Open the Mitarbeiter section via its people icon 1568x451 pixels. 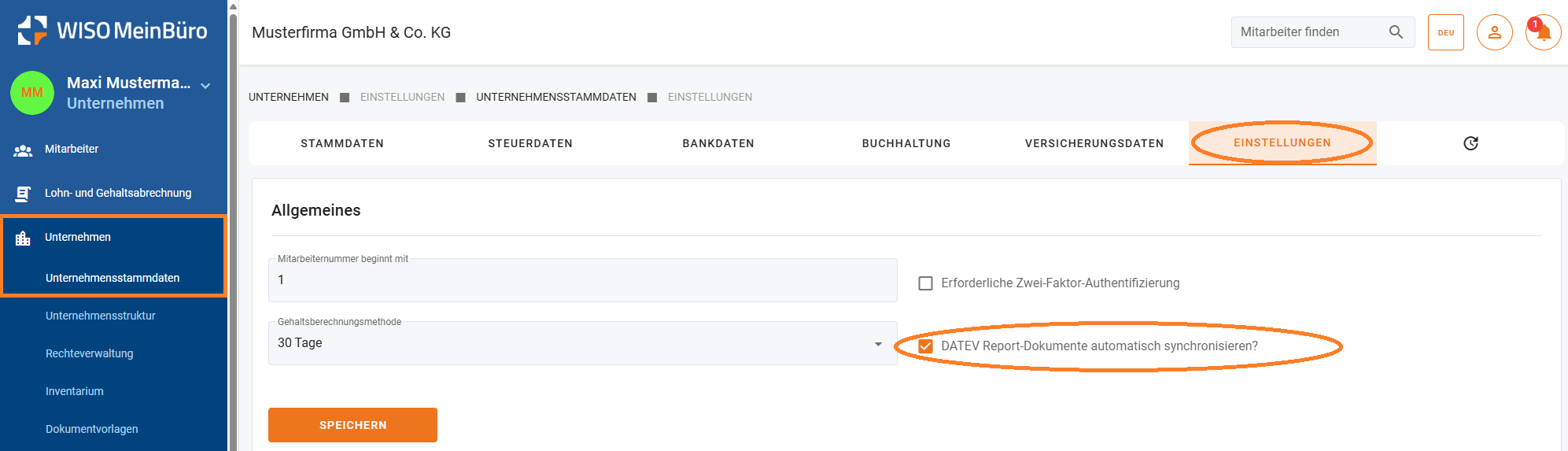pos(23,150)
